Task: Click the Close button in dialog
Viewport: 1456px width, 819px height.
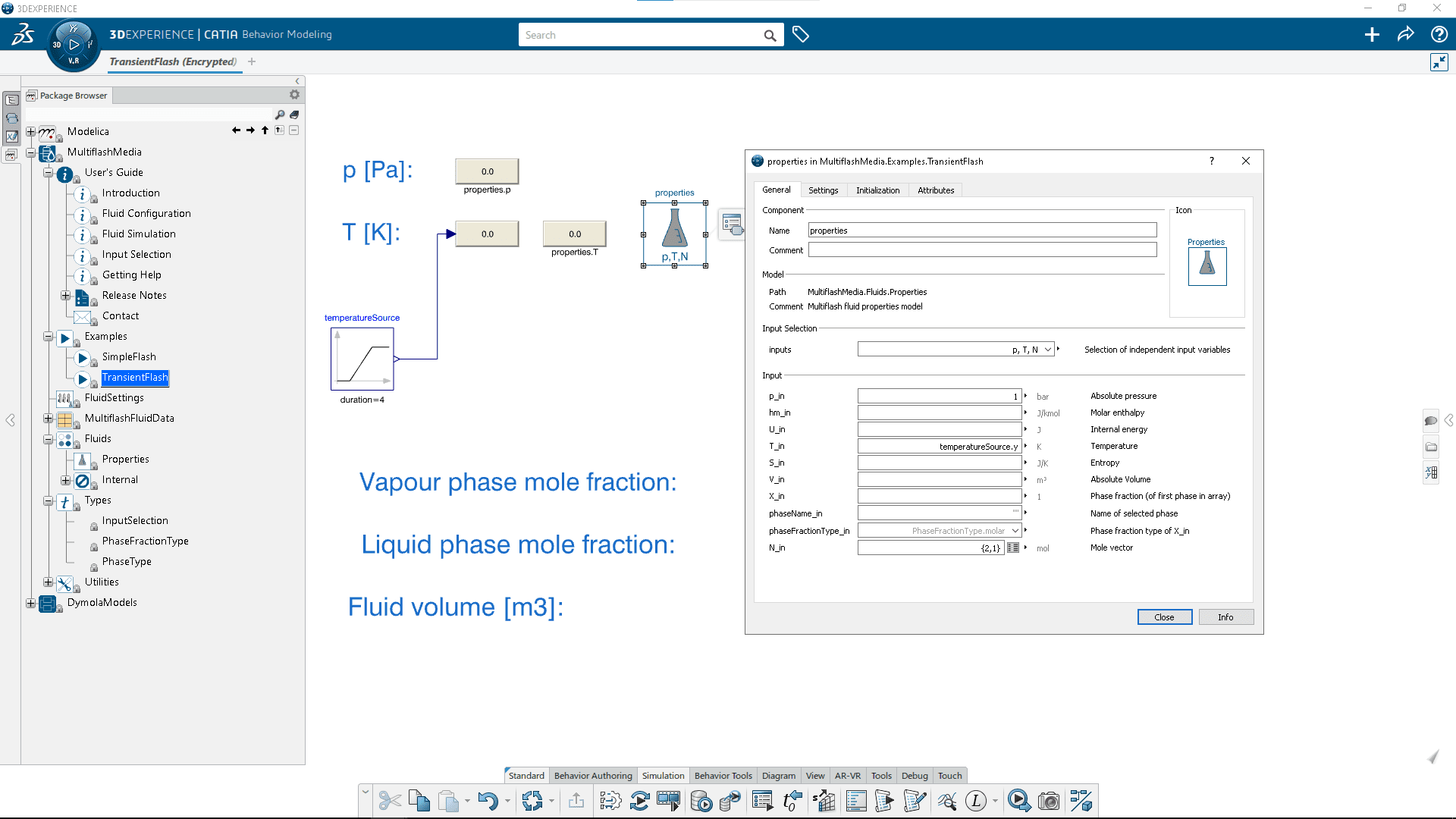Action: pos(1163,616)
